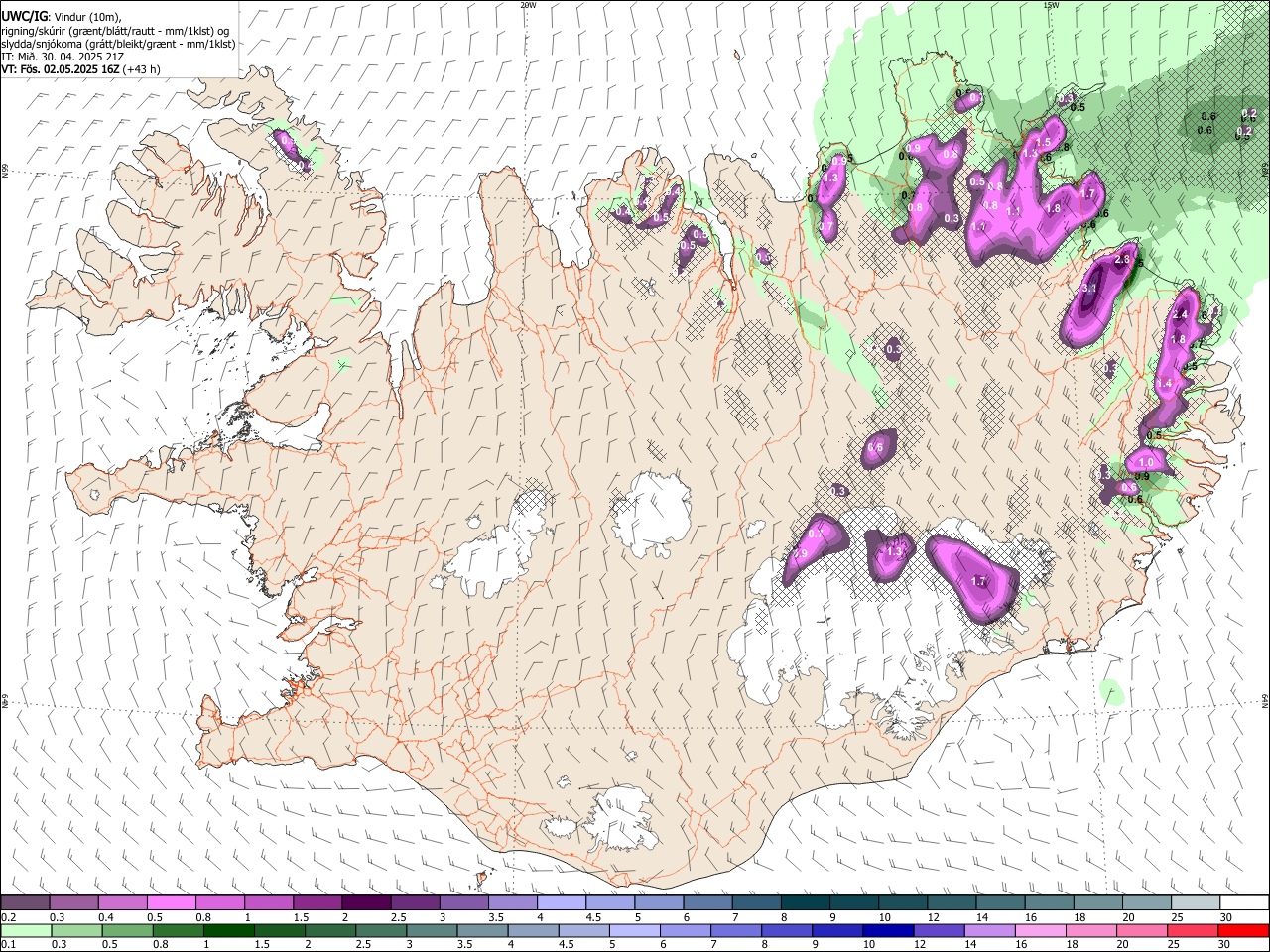1270x952 pixels.
Task: Click the white 30 swatch in the upper legend
Action: pos(1243,902)
